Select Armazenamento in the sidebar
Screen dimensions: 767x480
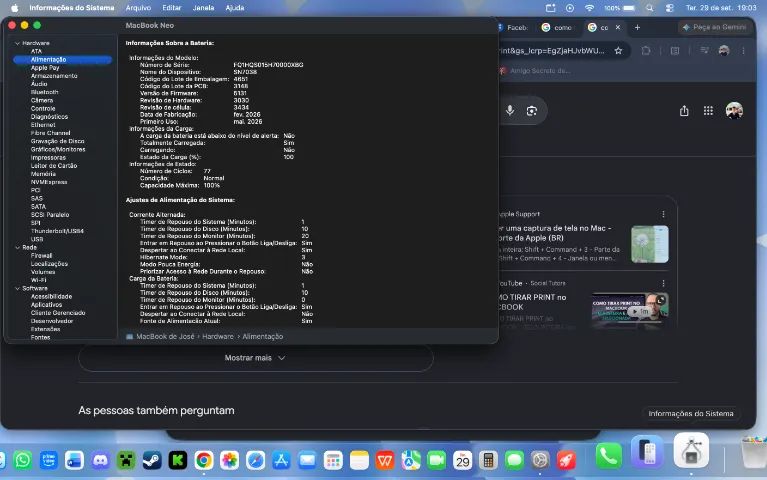click(54, 76)
